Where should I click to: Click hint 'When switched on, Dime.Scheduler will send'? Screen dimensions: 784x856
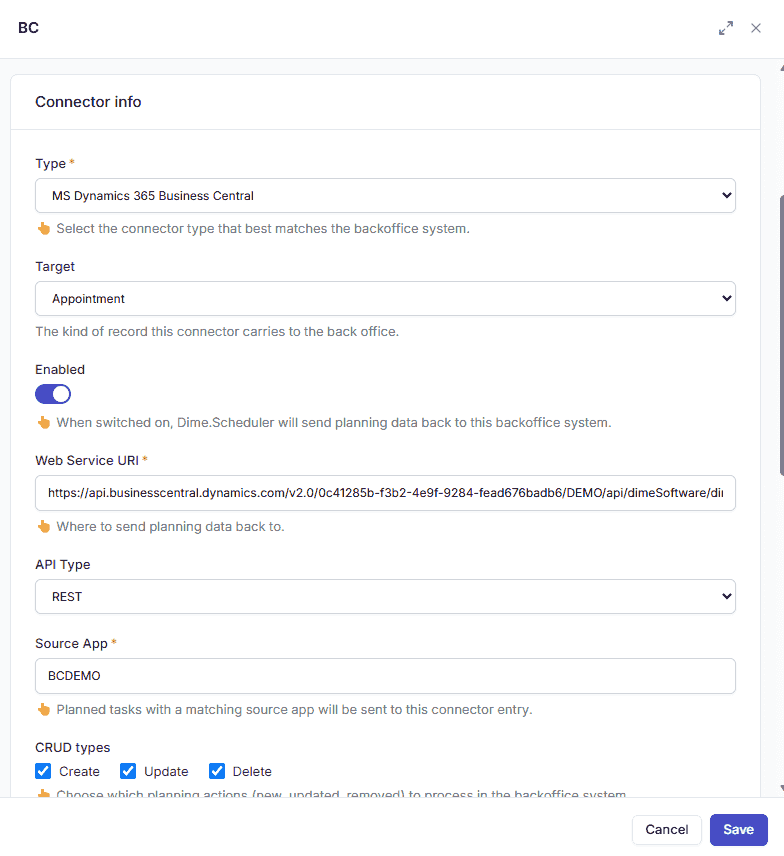(x=334, y=423)
